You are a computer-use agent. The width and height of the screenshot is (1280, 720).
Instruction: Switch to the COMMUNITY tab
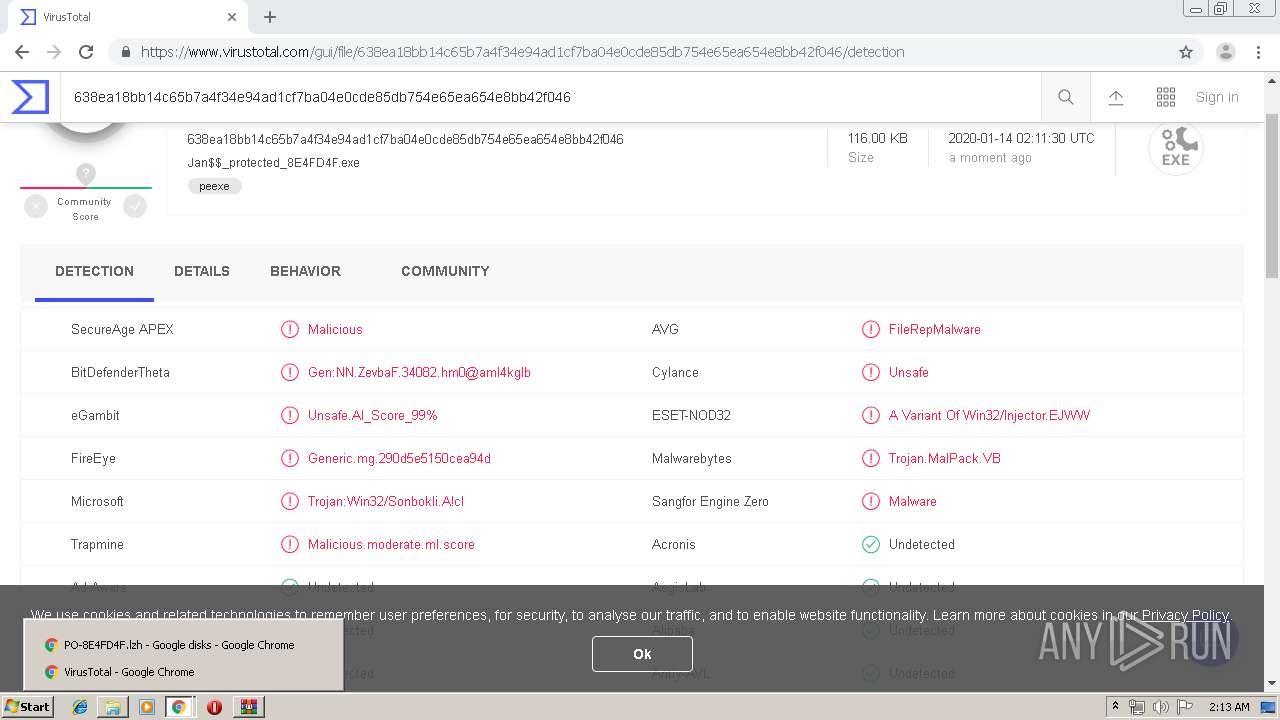pyautogui.click(x=445, y=271)
